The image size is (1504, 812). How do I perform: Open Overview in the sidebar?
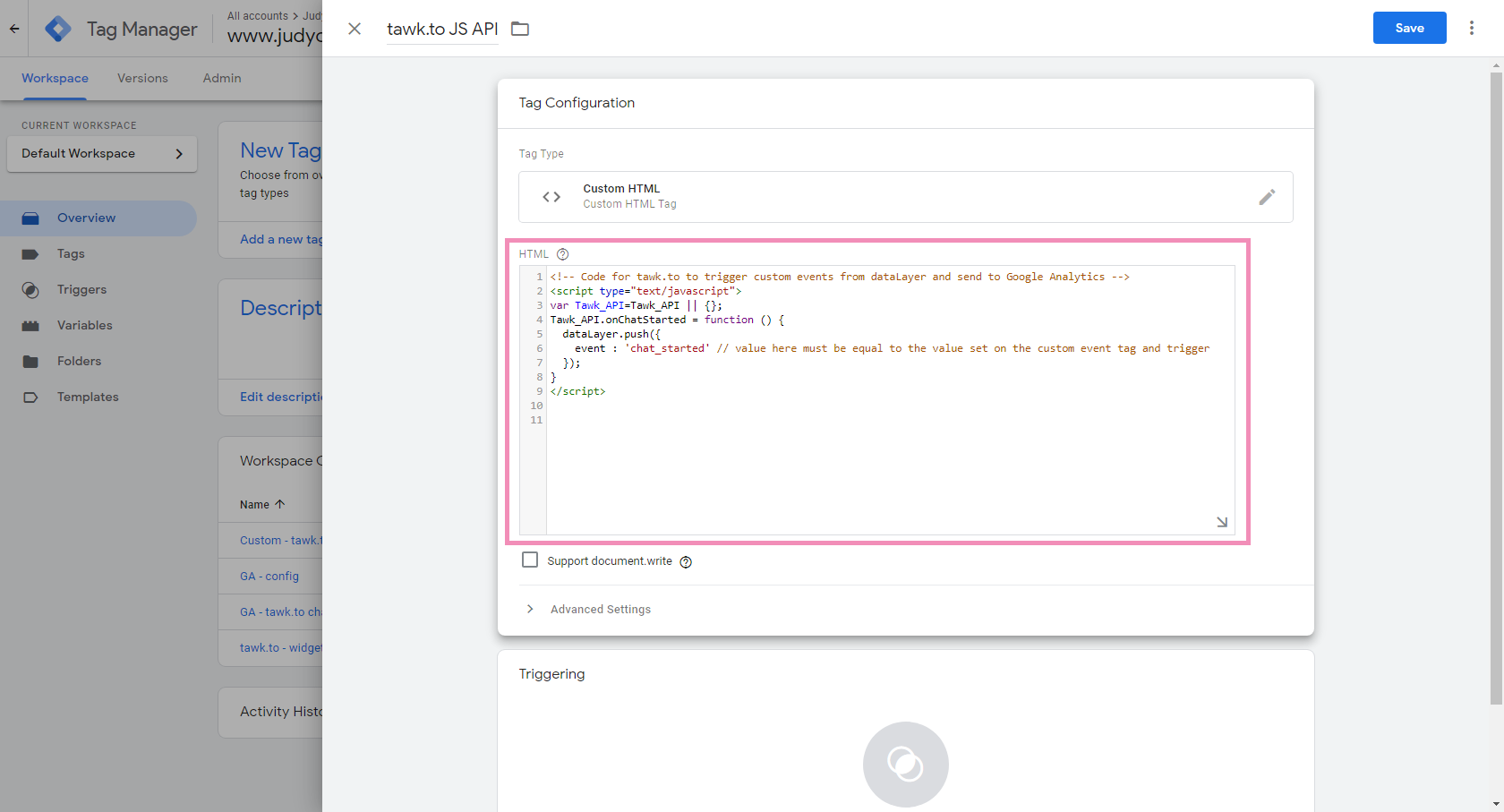(98, 218)
